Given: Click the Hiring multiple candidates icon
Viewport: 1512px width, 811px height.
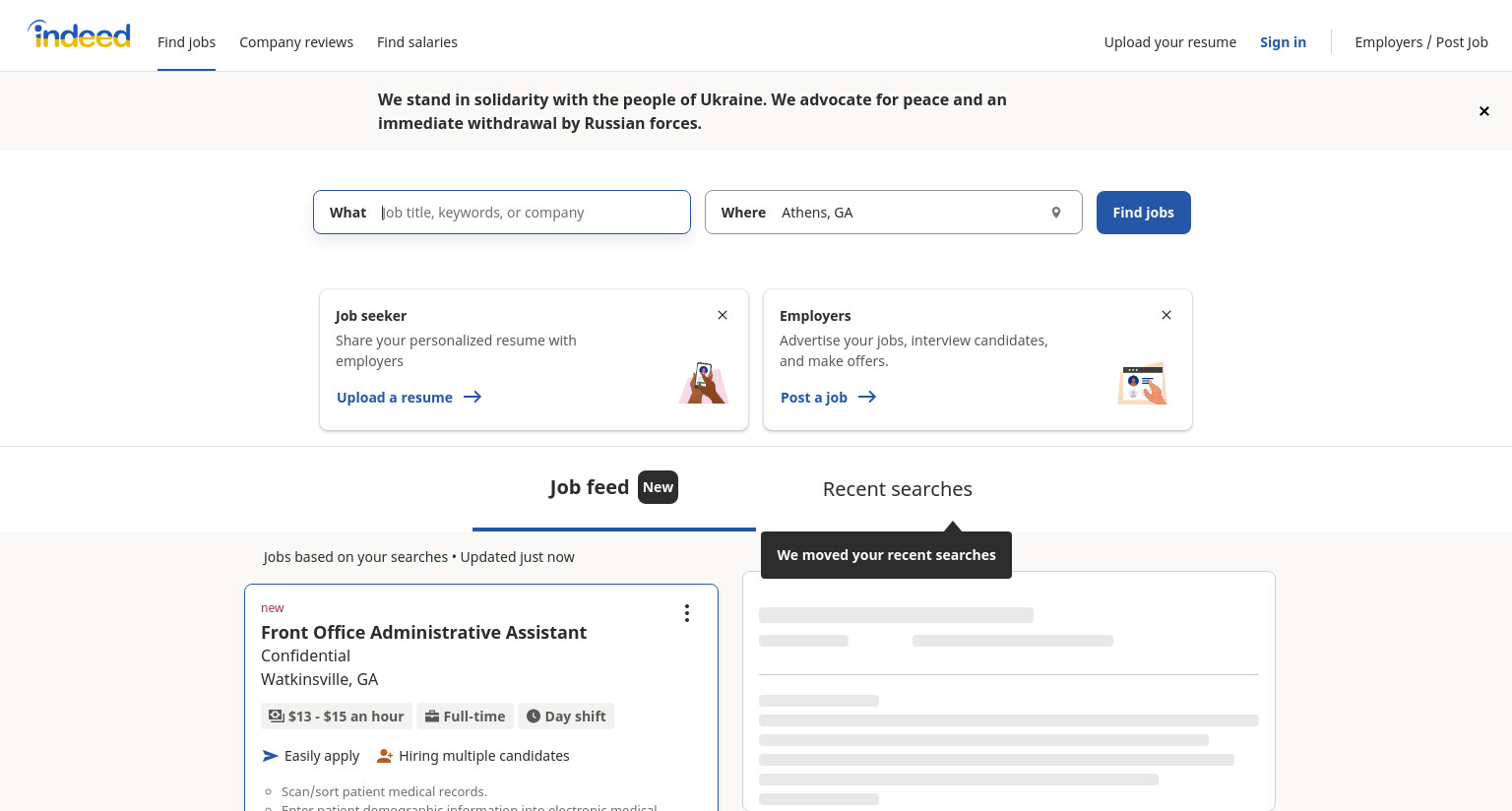Looking at the screenshot, I should click(x=385, y=756).
